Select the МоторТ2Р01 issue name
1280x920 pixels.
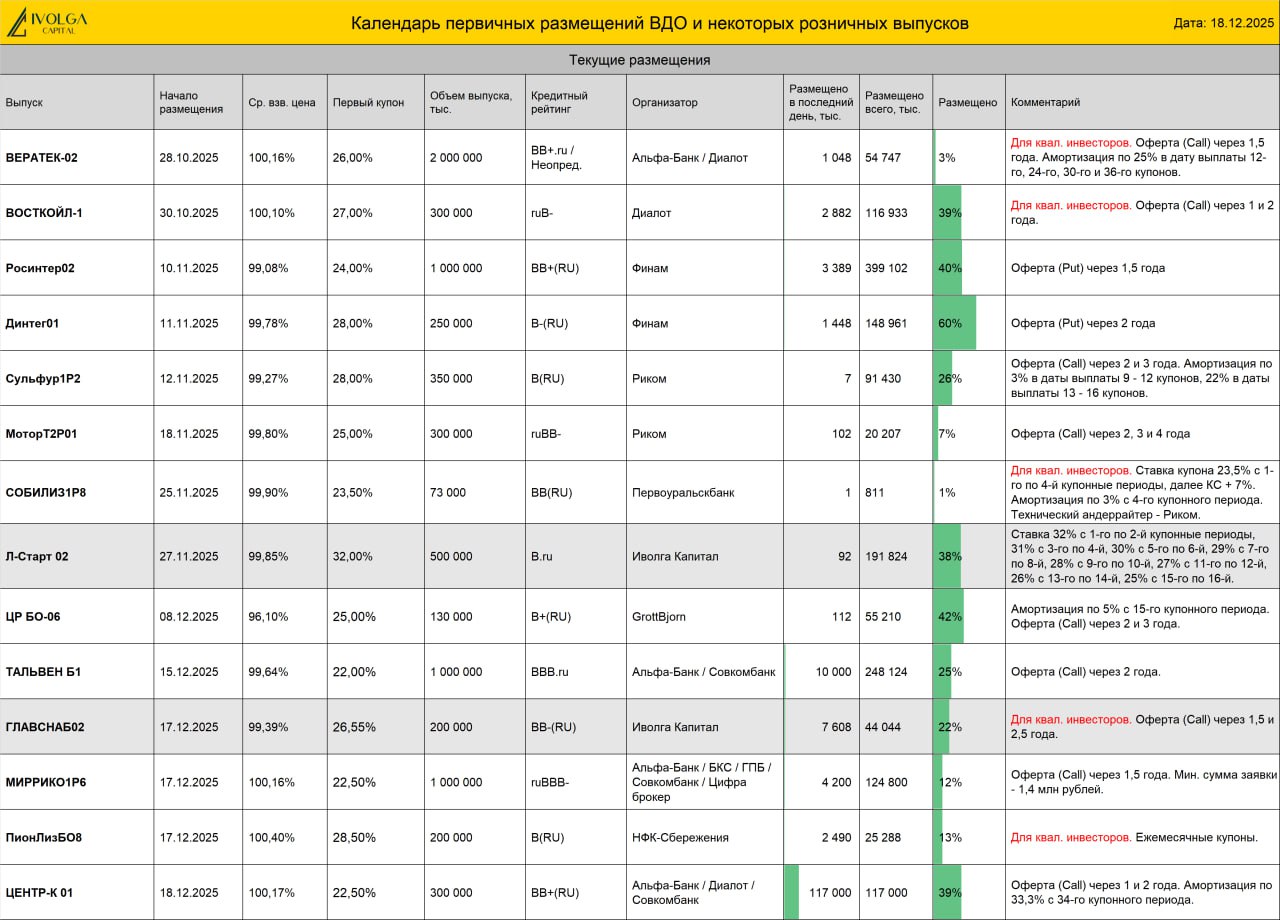41,433
